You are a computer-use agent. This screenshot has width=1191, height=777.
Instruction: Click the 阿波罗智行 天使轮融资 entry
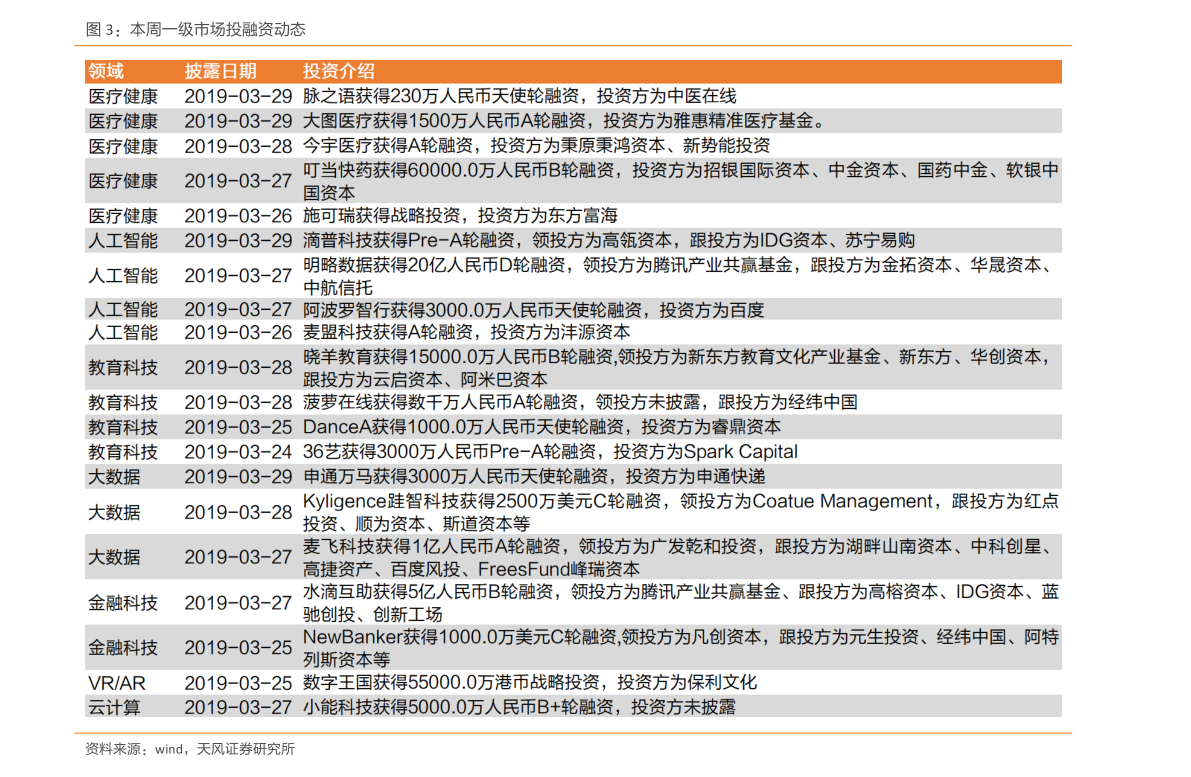pyautogui.click(x=533, y=310)
